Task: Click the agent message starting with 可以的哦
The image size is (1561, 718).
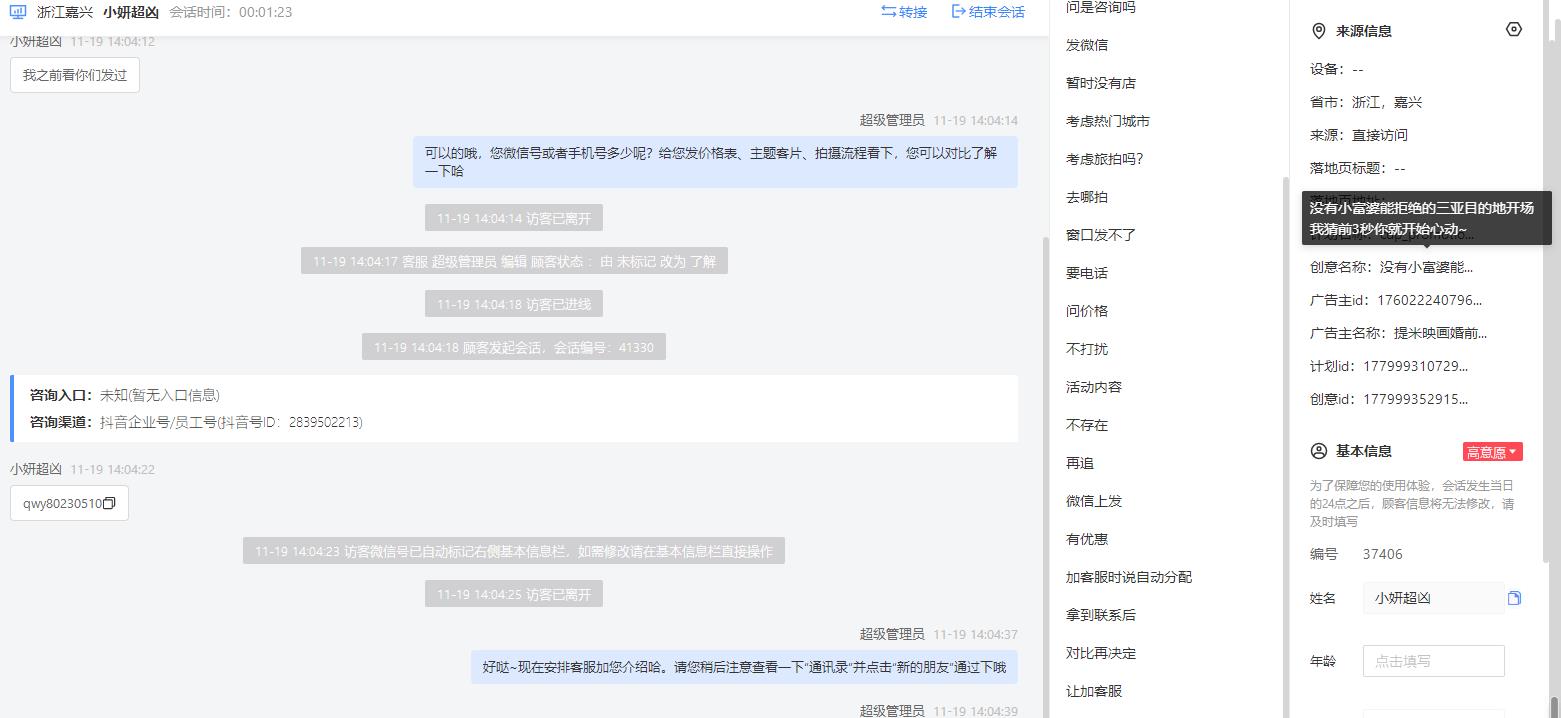Action: tap(715, 162)
